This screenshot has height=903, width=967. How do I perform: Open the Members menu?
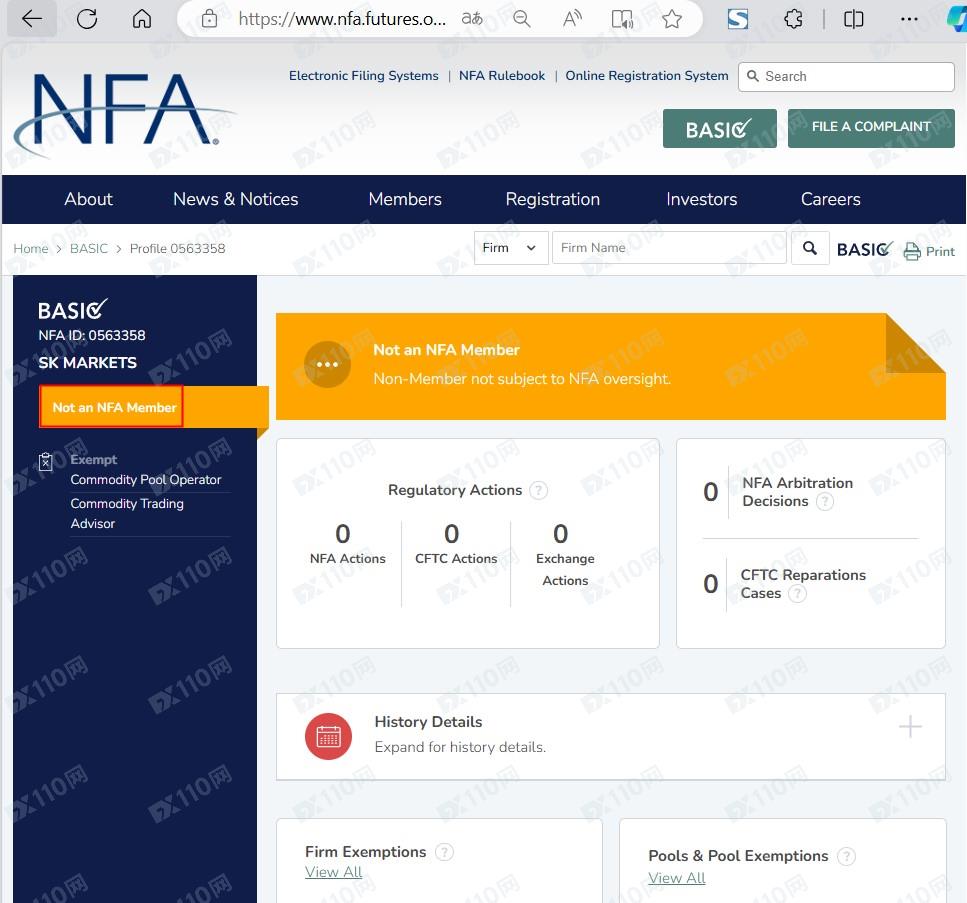point(405,199)
